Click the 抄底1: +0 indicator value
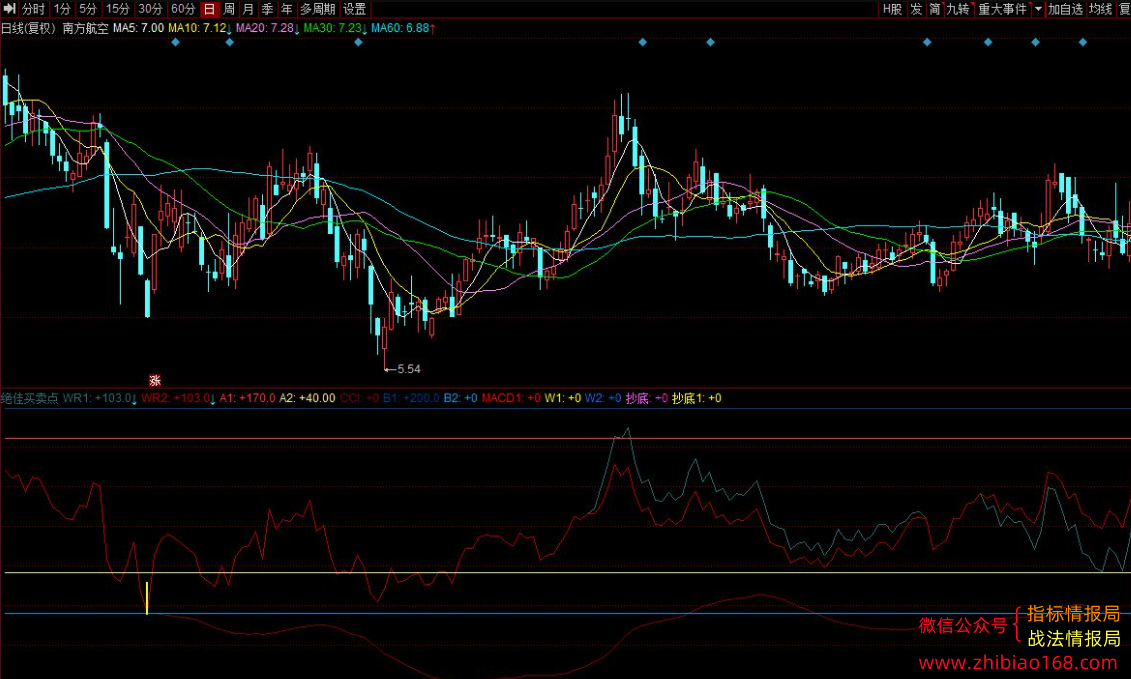Viewport: 1131px width, 679px height. pos(697,398)
